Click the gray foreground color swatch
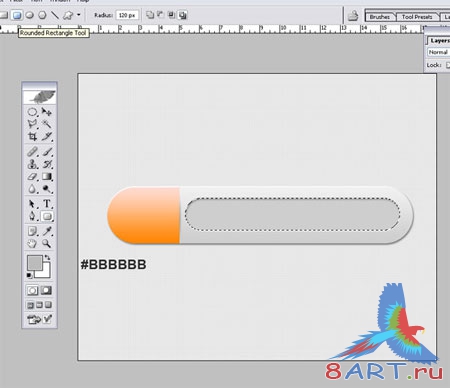 pyautogui.click(x=35, y=263)
